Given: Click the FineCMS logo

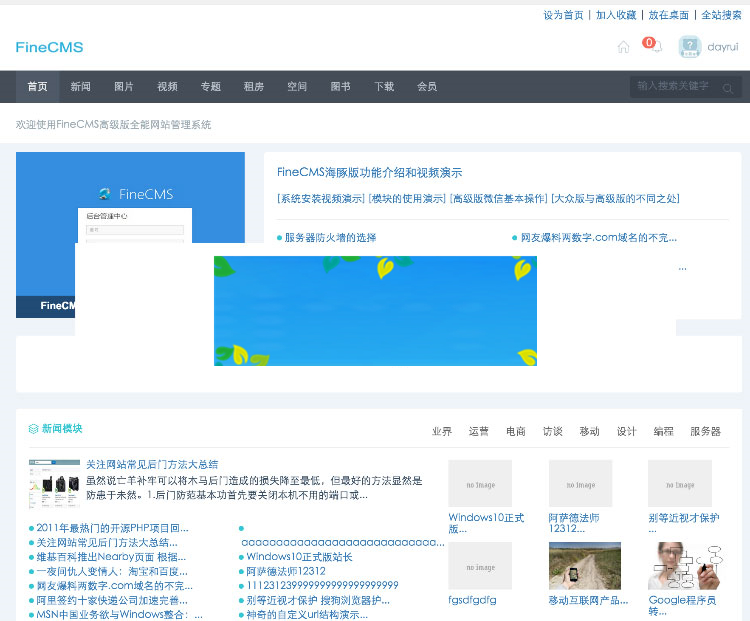Looking at the screenshot, I should [x=49, y=47].
